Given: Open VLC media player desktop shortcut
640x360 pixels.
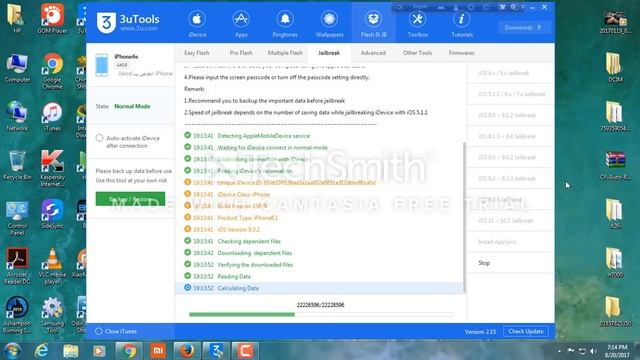Looking at the screenshot, I should [x=52, y=266].
